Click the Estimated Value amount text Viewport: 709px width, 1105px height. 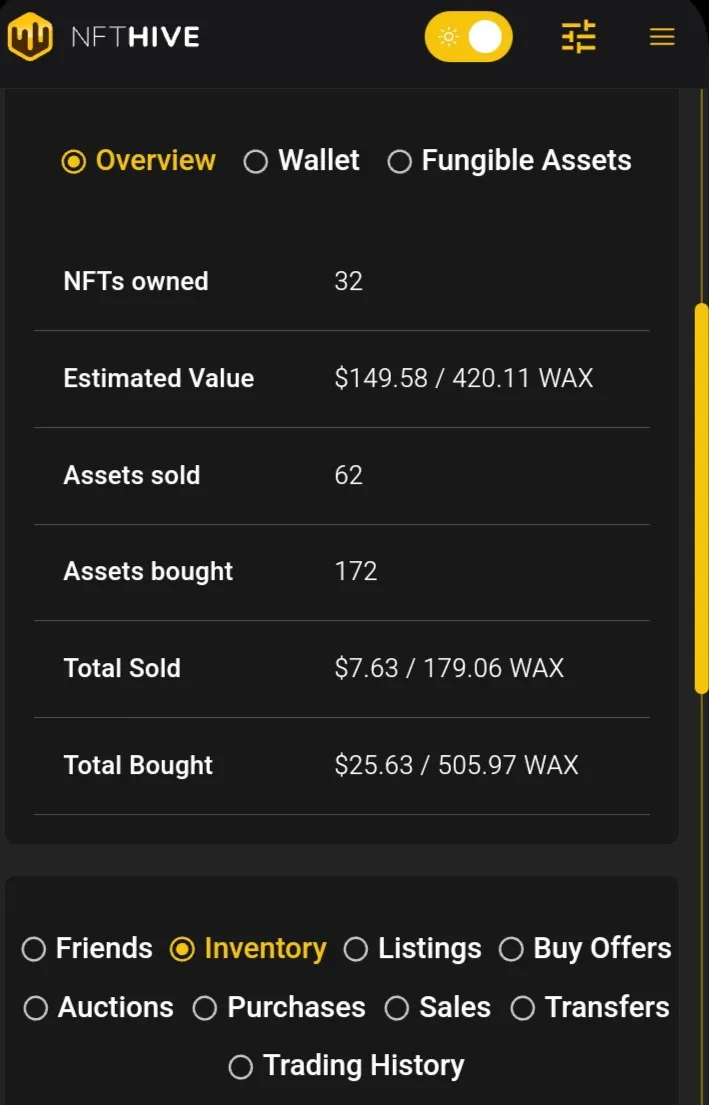coord(464,378)
